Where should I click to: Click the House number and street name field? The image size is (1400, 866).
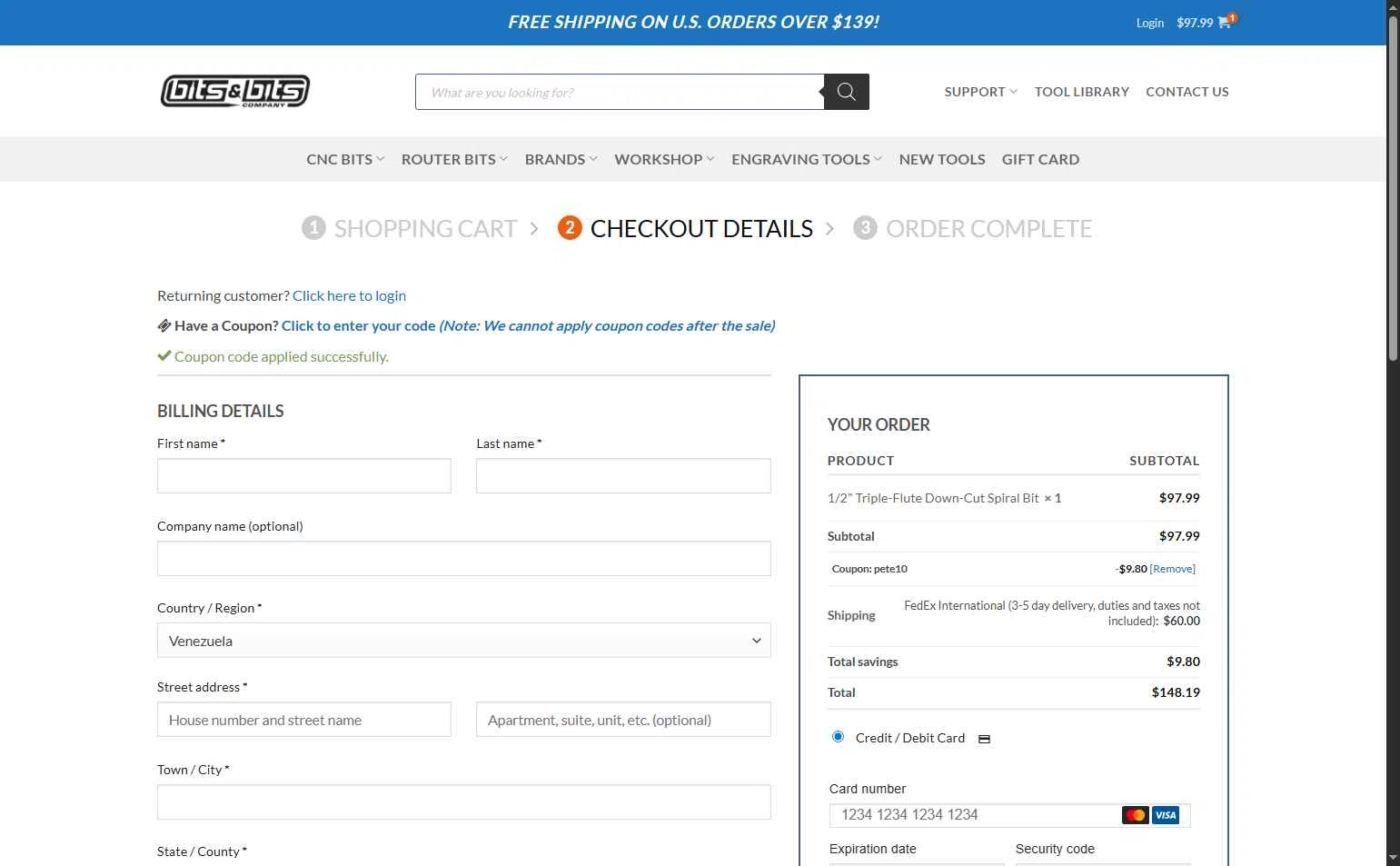click(x=304, y=720)
